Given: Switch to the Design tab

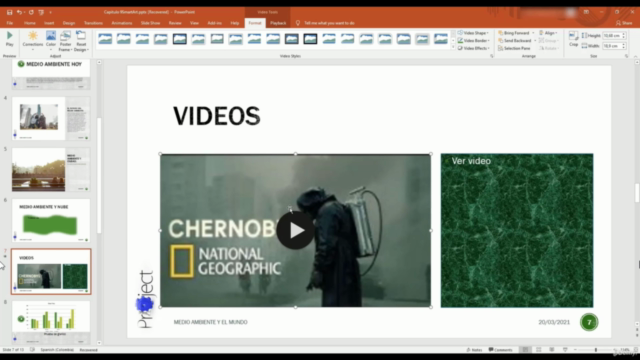Looking at the screenshot, I should point(69,23).
